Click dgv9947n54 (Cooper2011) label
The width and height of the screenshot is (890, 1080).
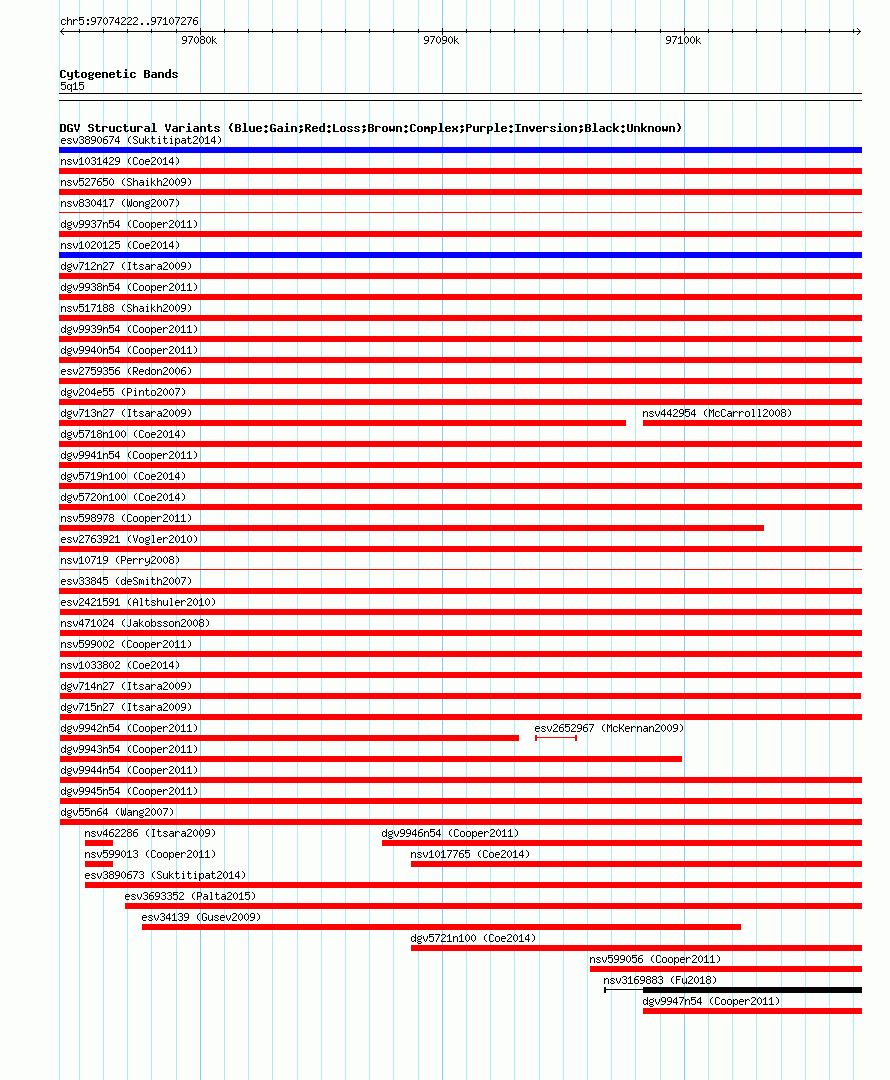(711, 1001)
